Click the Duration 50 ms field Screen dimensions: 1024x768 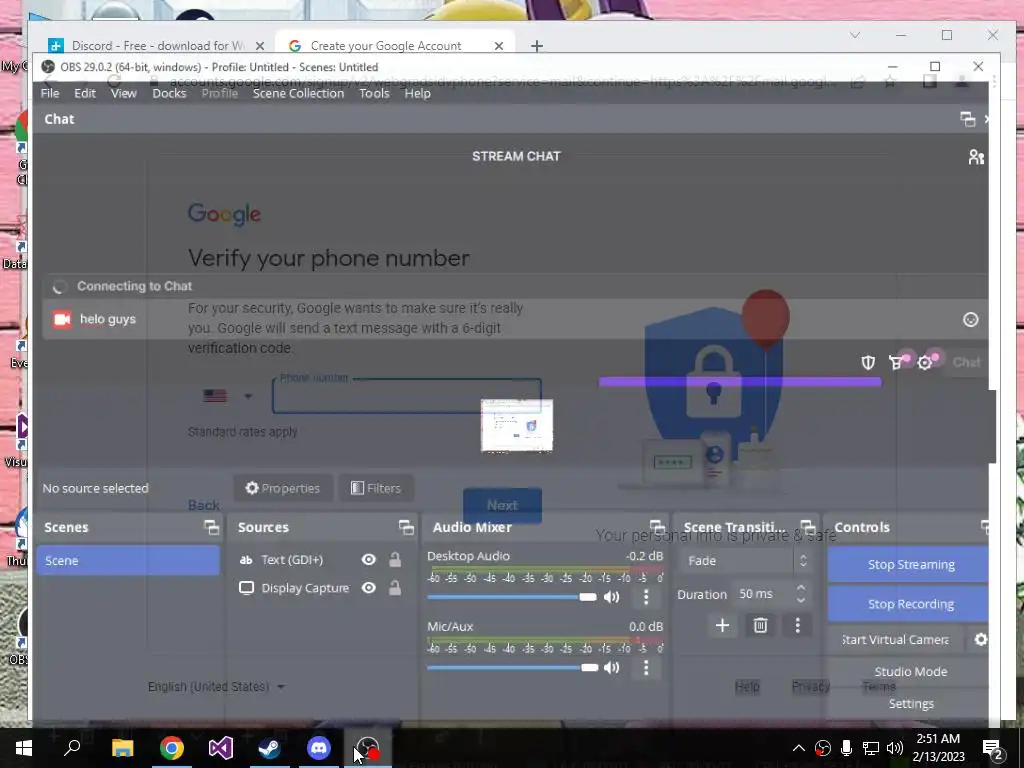pyautogui.click(x=764, y=594)
